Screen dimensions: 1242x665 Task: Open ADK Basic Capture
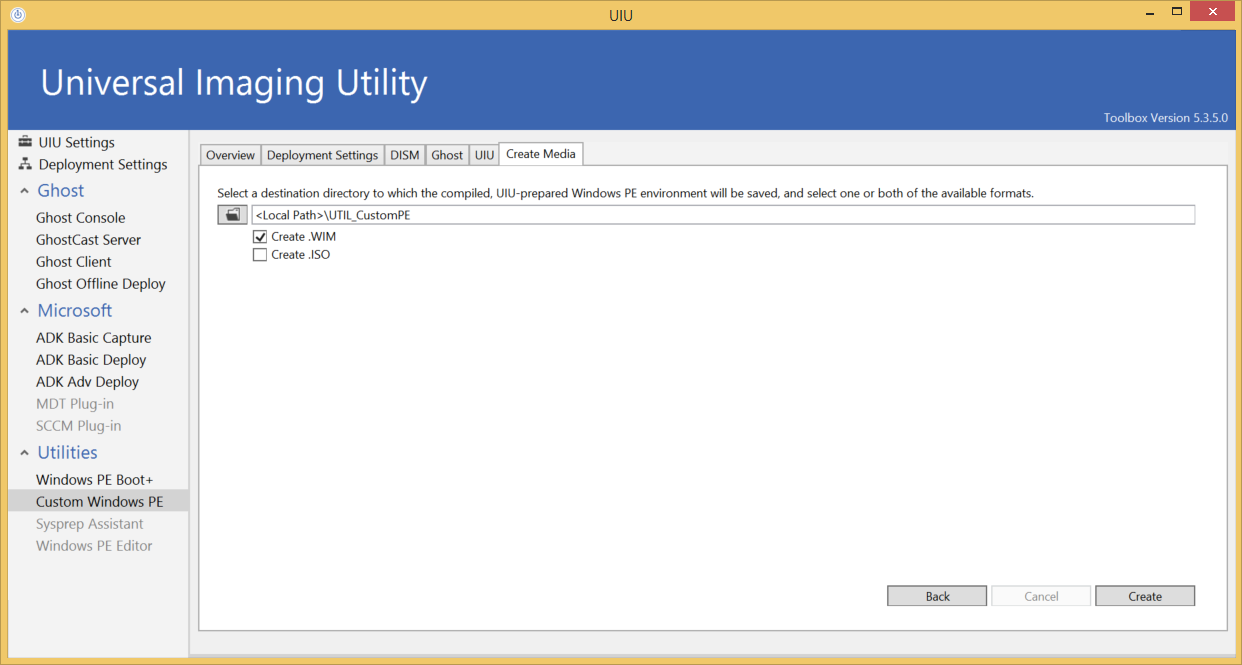[x=94, y=338]
